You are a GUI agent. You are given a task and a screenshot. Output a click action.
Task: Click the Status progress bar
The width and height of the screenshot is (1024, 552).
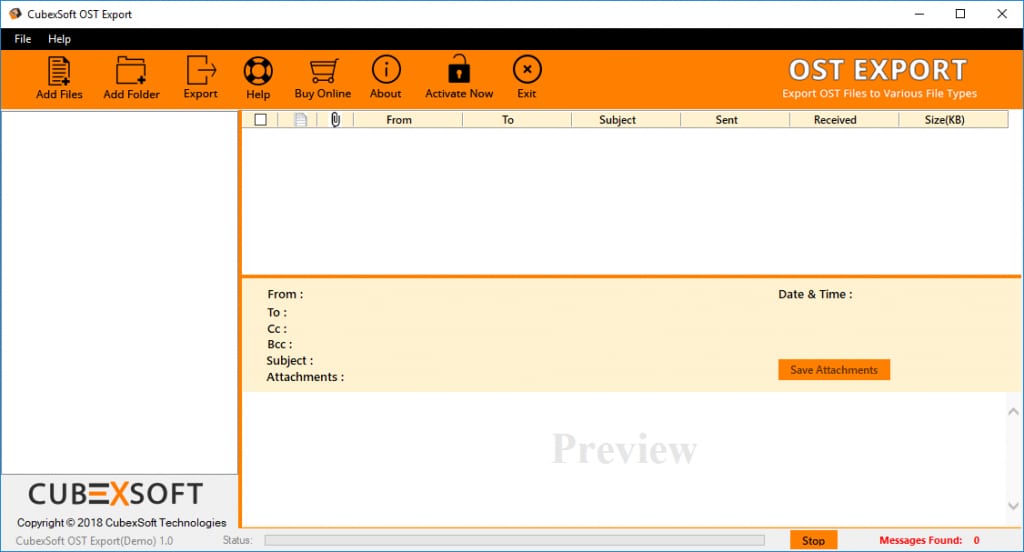click(515, 540)
